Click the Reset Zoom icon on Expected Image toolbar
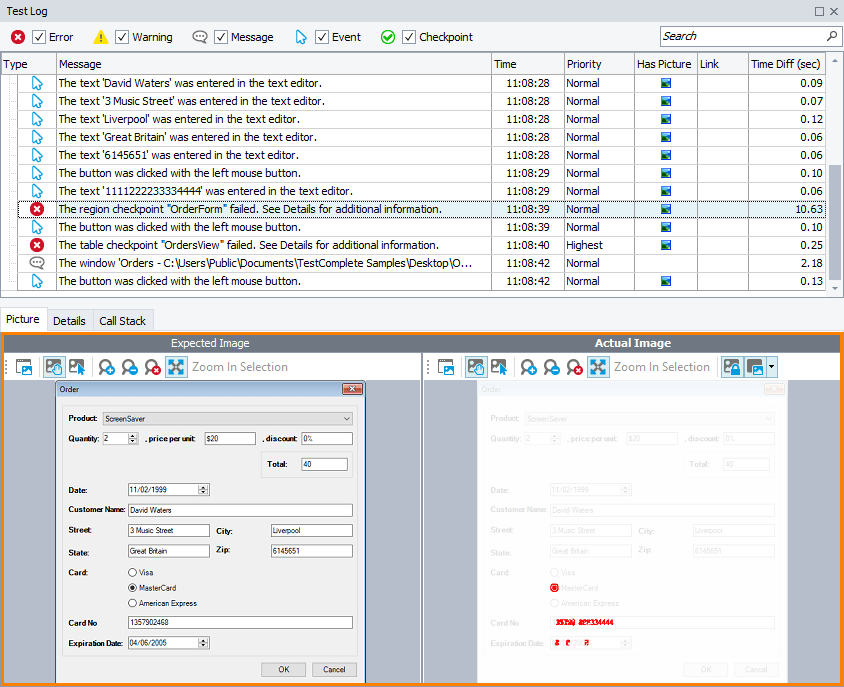The image size is (844, 687). tap(151, 367)
